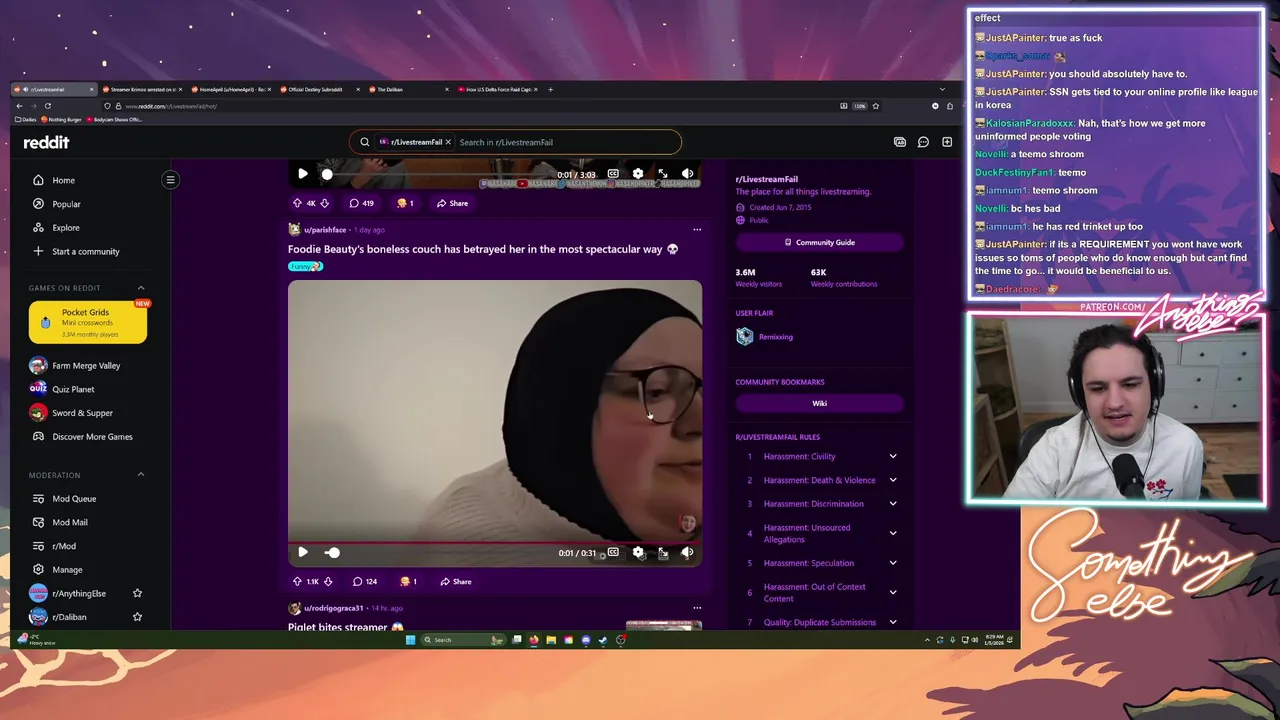The width and height of the screenshot is (1280, 720).
Task: Share the post with 419 comments
Action: (452, 203)
